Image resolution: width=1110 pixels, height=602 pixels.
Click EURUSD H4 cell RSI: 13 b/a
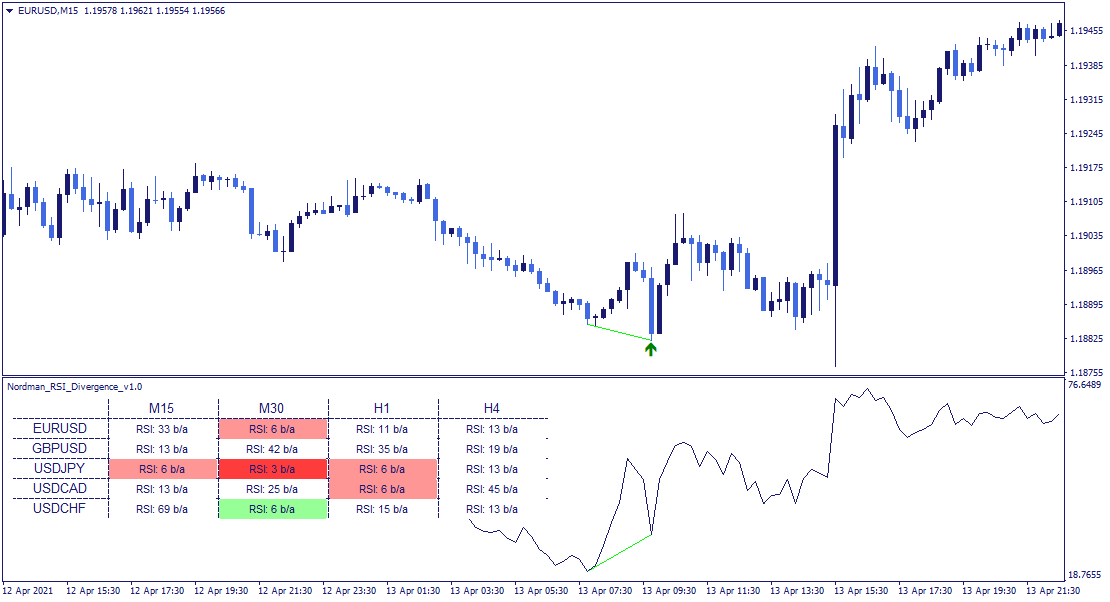pyautogui.click(x=492, y=429)
